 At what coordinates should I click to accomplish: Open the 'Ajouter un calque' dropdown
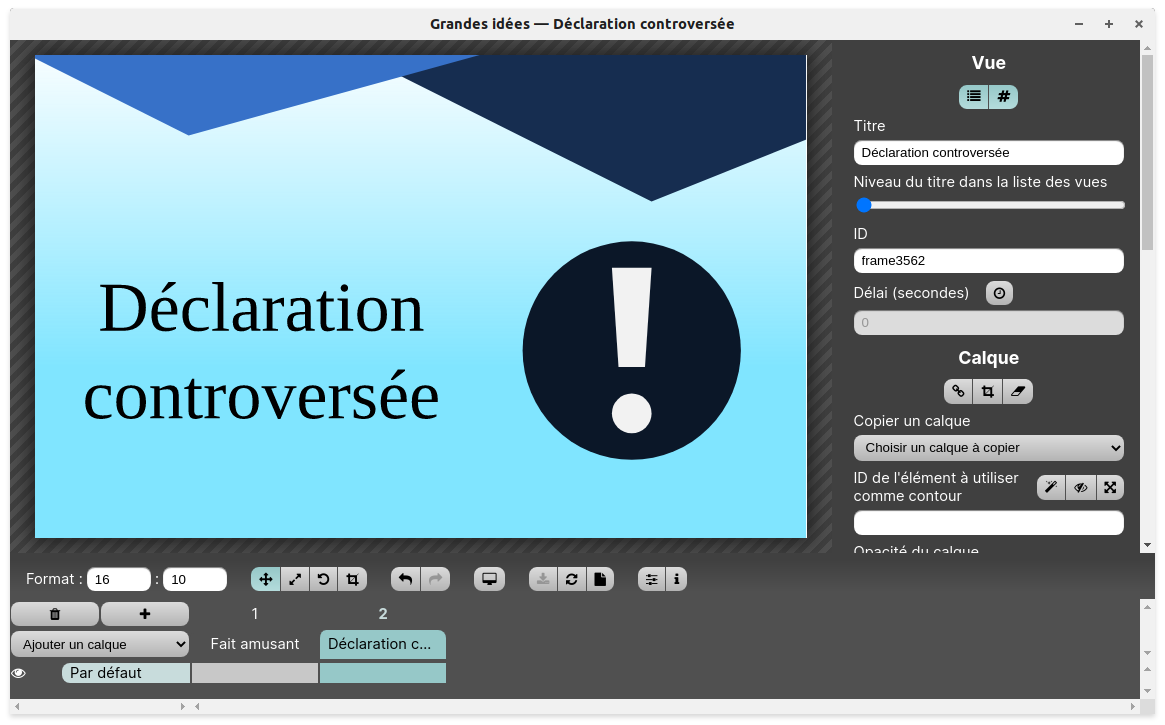point(100,644)
